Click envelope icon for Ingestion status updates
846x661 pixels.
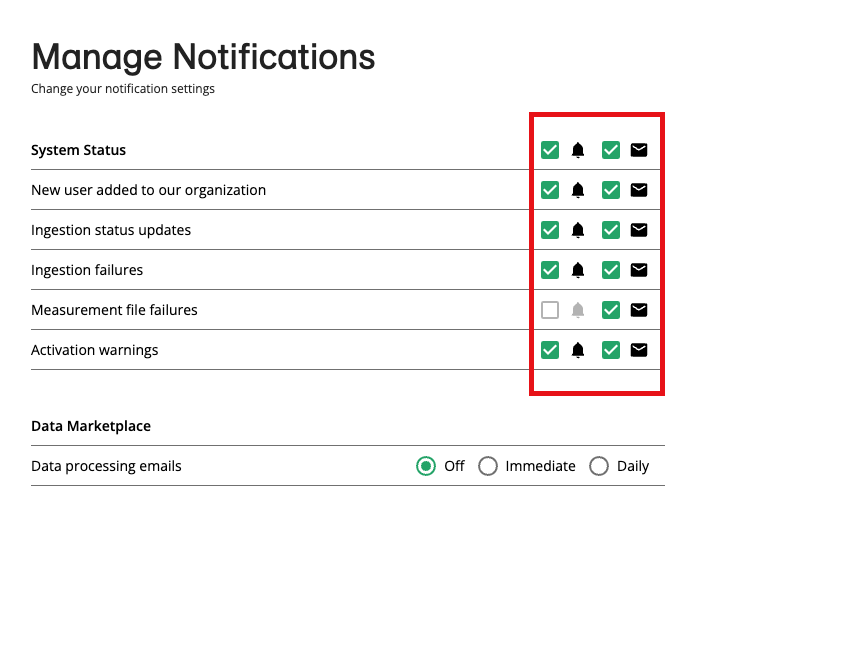(x=639, y=230)
